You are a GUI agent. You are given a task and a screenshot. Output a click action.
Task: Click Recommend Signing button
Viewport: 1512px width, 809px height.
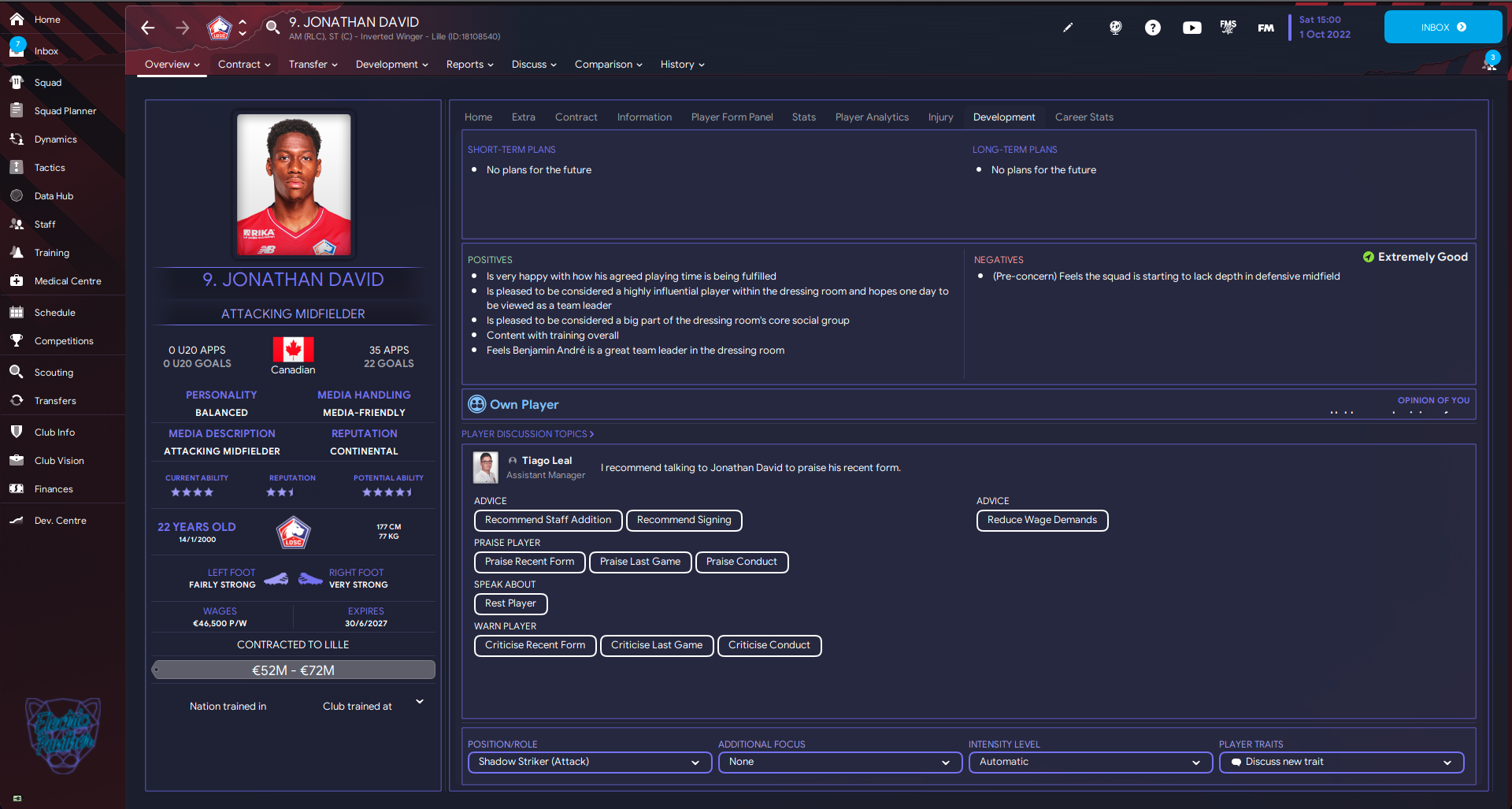[x=684, y=521]
